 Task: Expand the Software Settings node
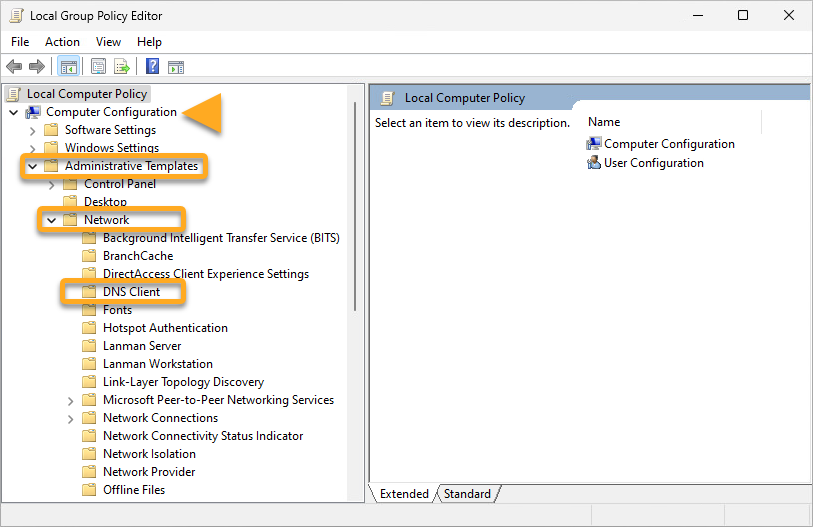pos(33,130)
